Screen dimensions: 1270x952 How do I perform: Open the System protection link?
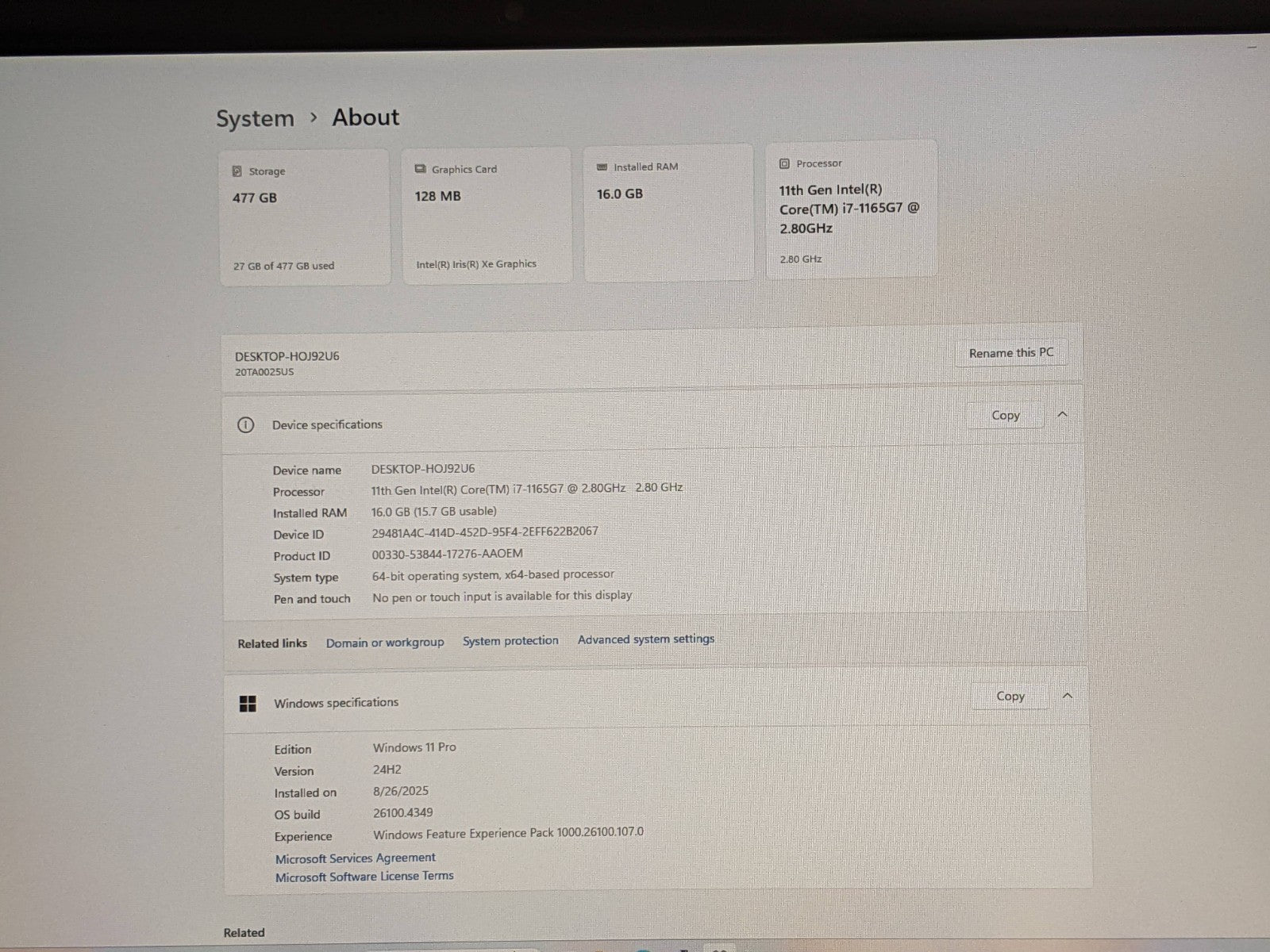pyautogui.click(x=510, y=641)
